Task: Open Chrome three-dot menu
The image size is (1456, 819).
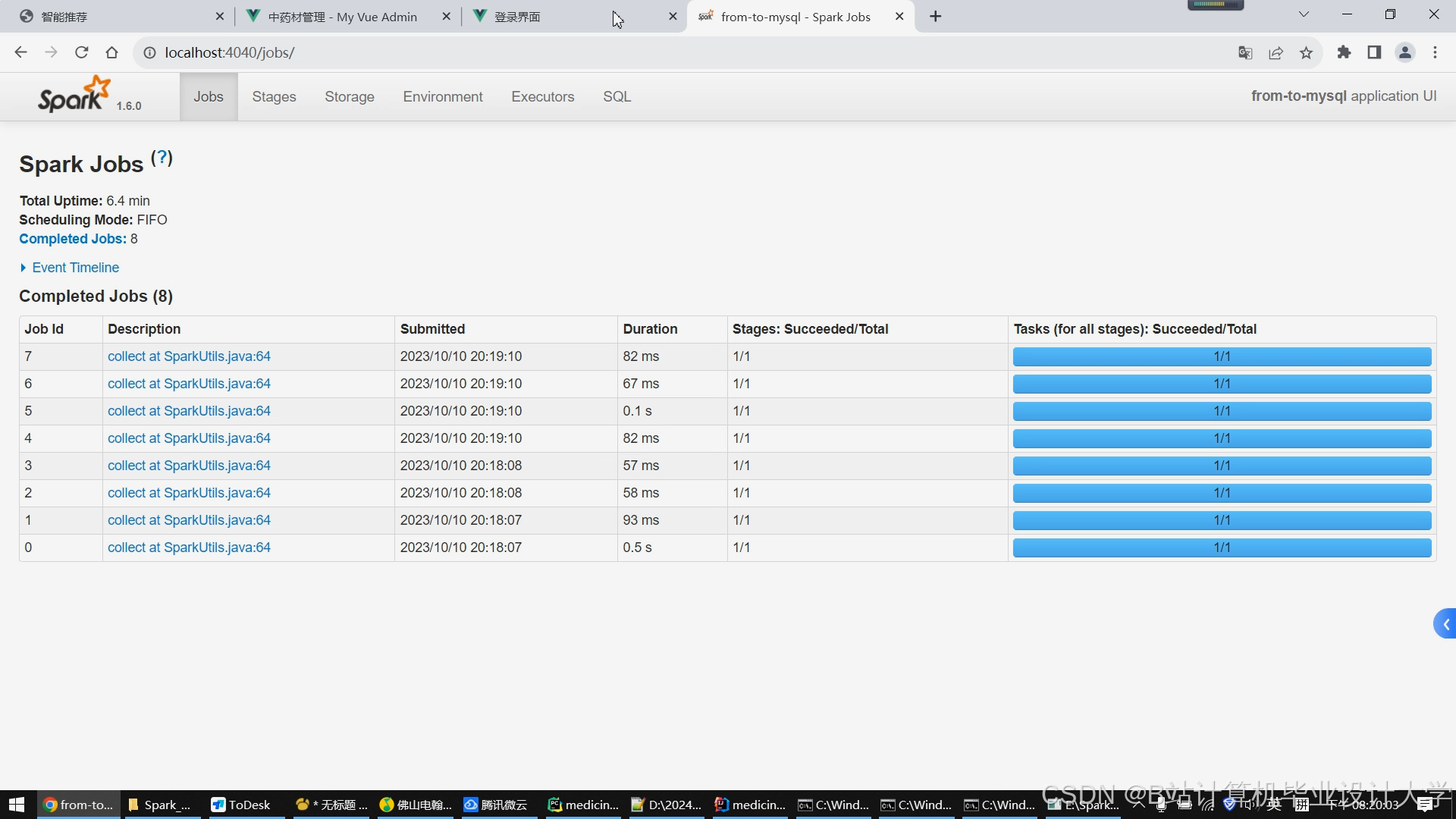Action: (x=1435, y=52)
